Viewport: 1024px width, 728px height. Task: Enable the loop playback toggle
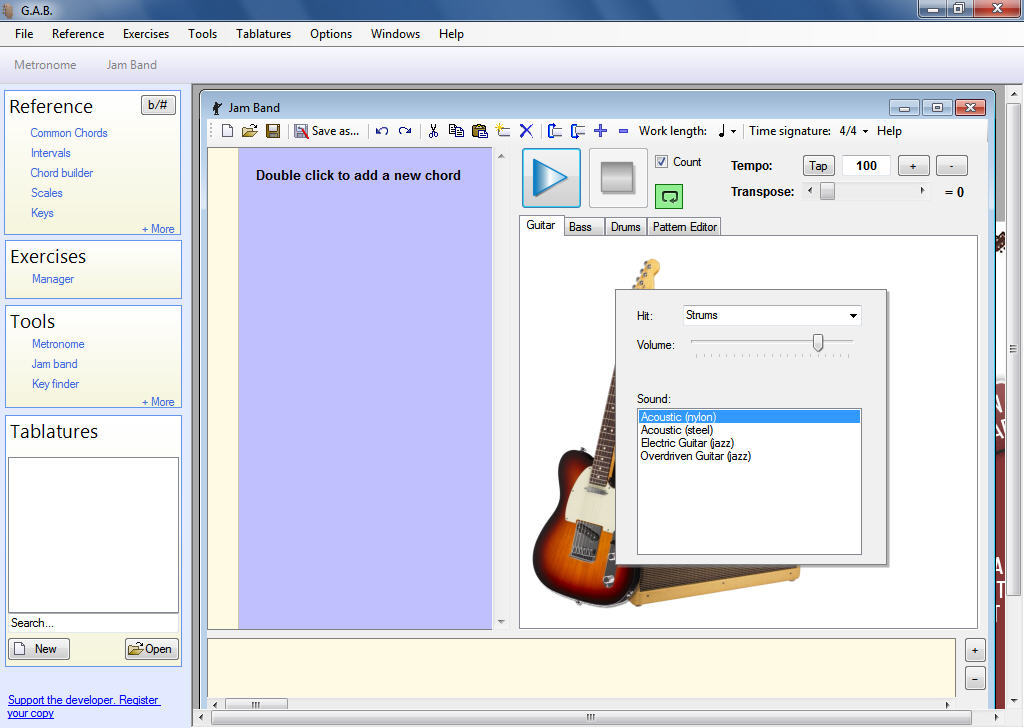tap(668, 196)
